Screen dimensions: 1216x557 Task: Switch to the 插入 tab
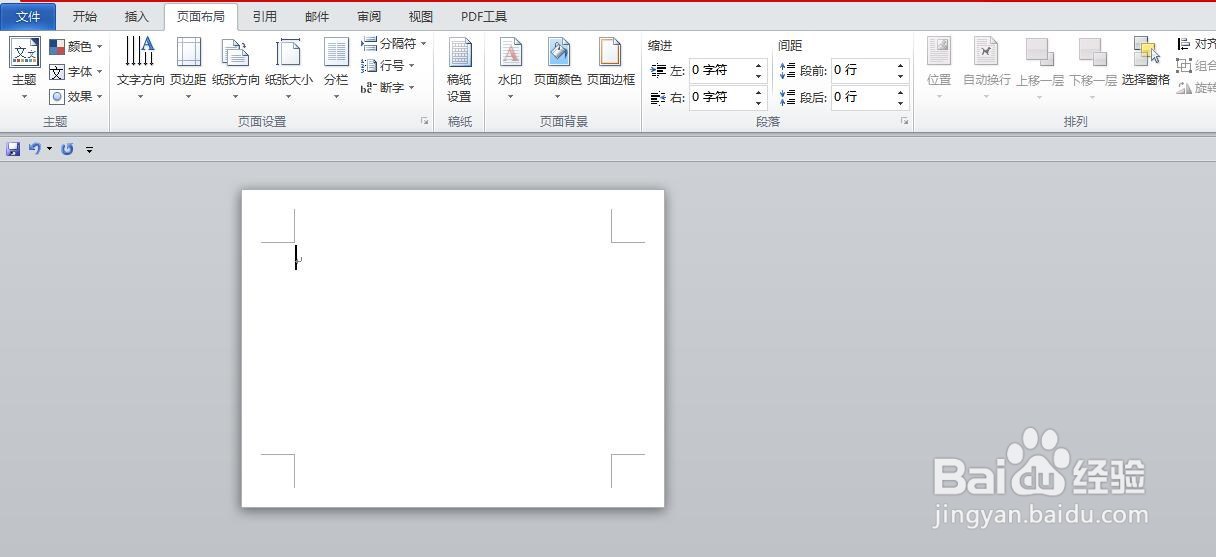[x=136, y=16]
